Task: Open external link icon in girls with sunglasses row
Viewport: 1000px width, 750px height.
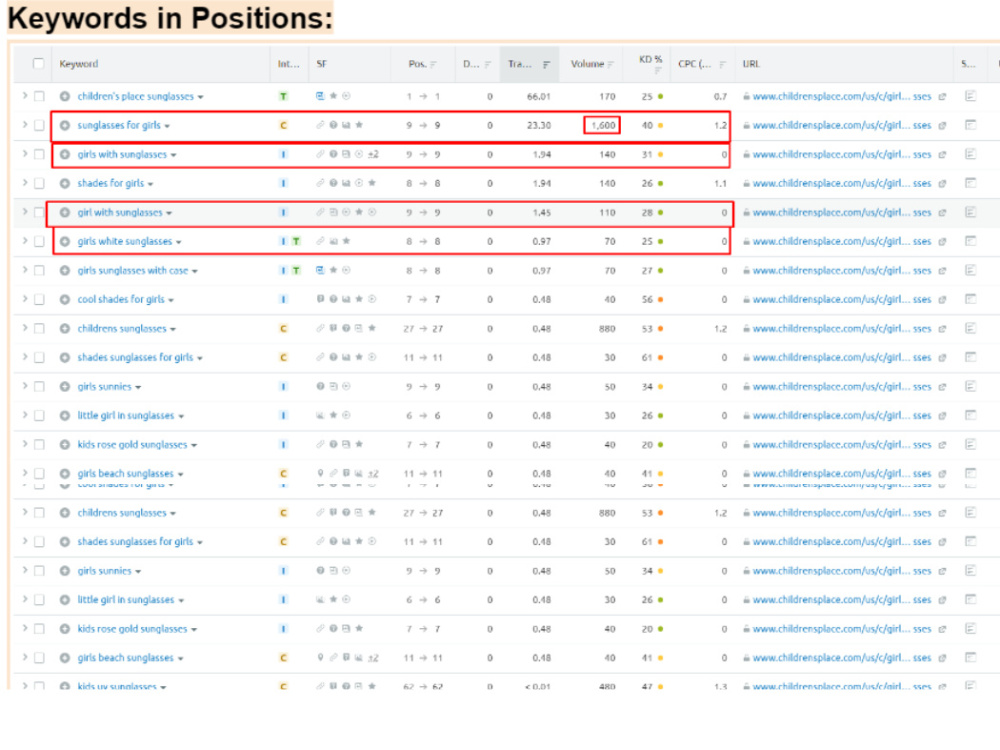Action: tap(943, 155)
